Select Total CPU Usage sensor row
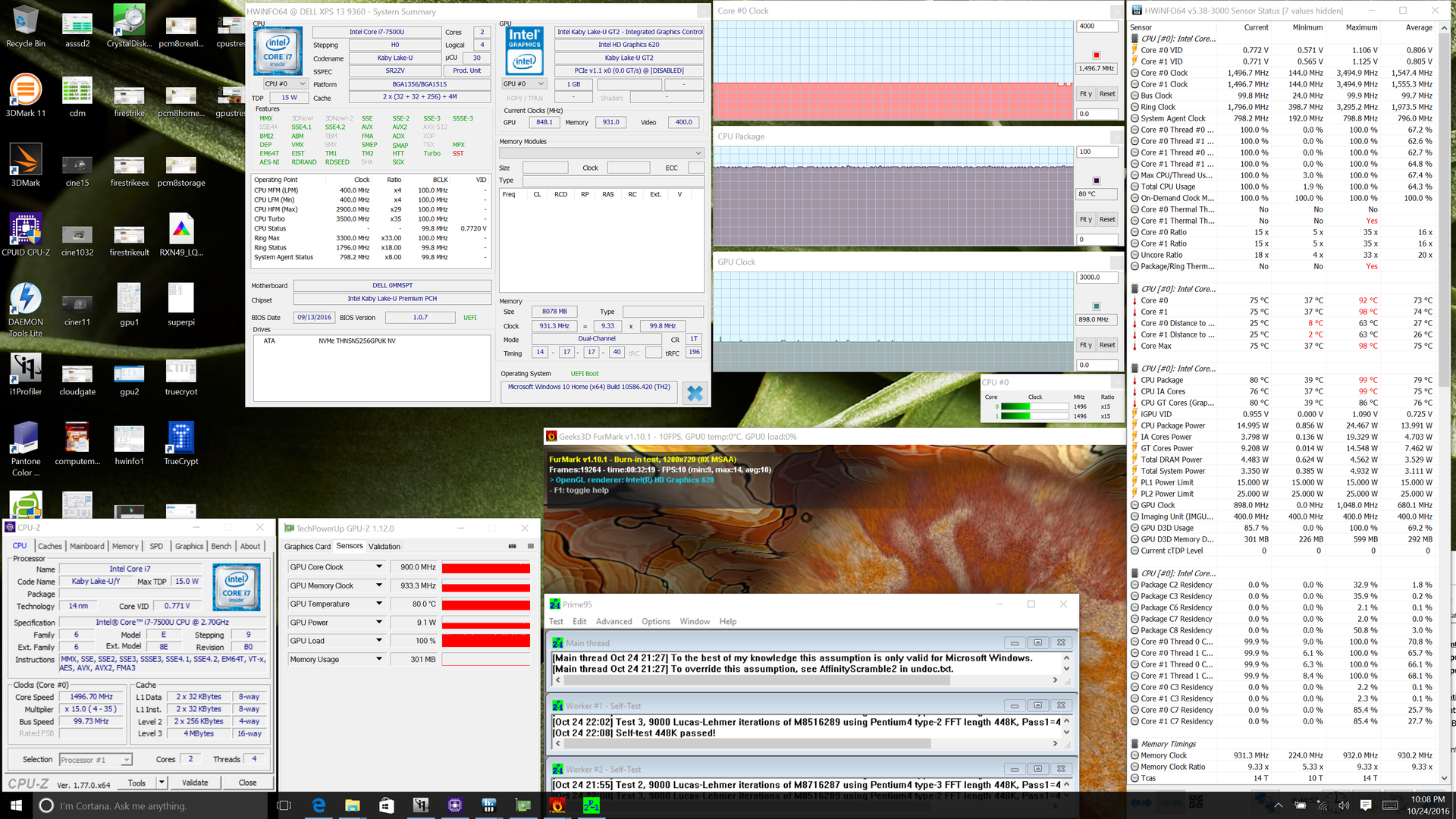 1282,187
